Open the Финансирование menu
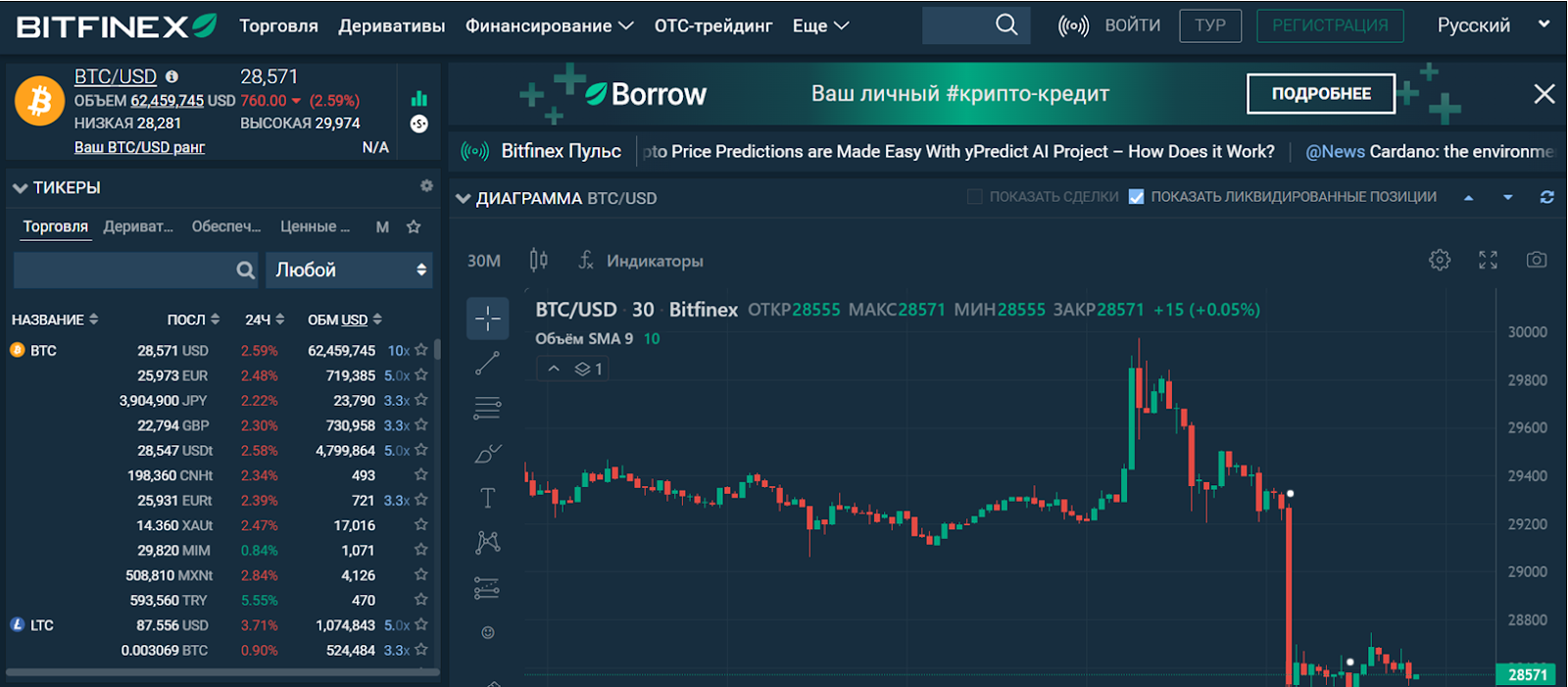The height and width of the screenshot is (687, 1568). (x=550, y=26)
